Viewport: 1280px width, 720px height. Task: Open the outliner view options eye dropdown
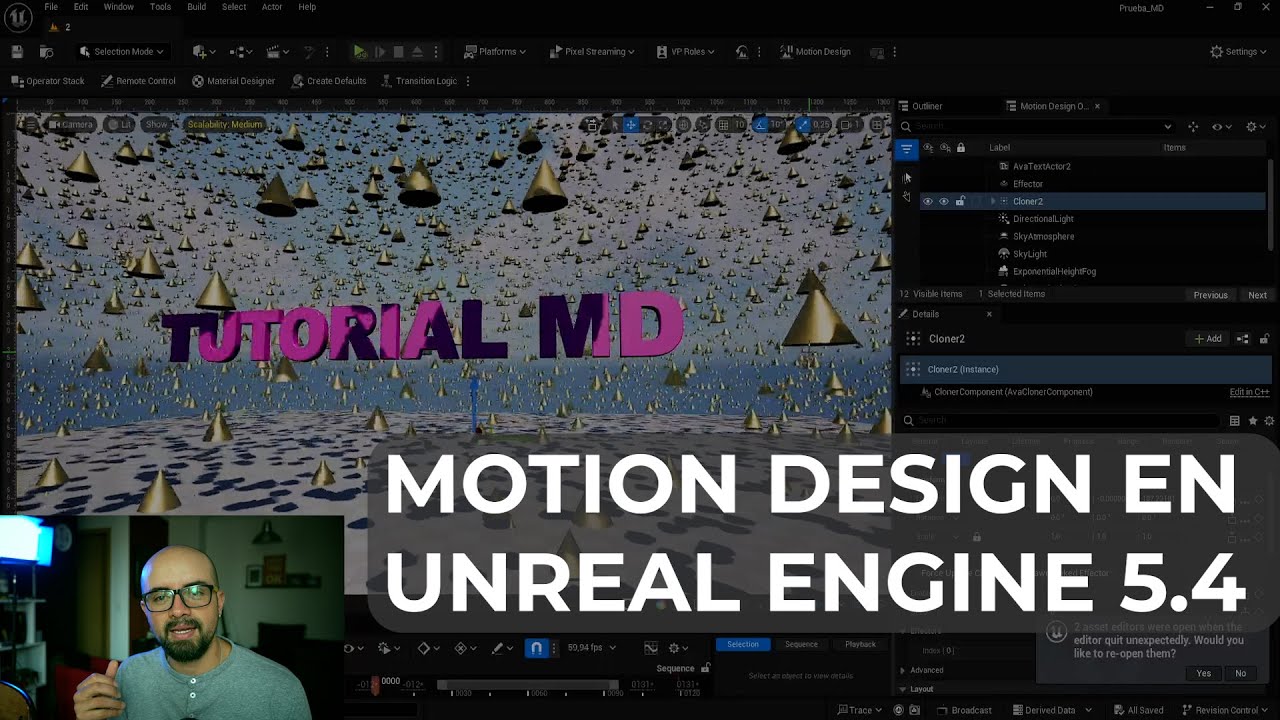click(x=1220, y=127)
